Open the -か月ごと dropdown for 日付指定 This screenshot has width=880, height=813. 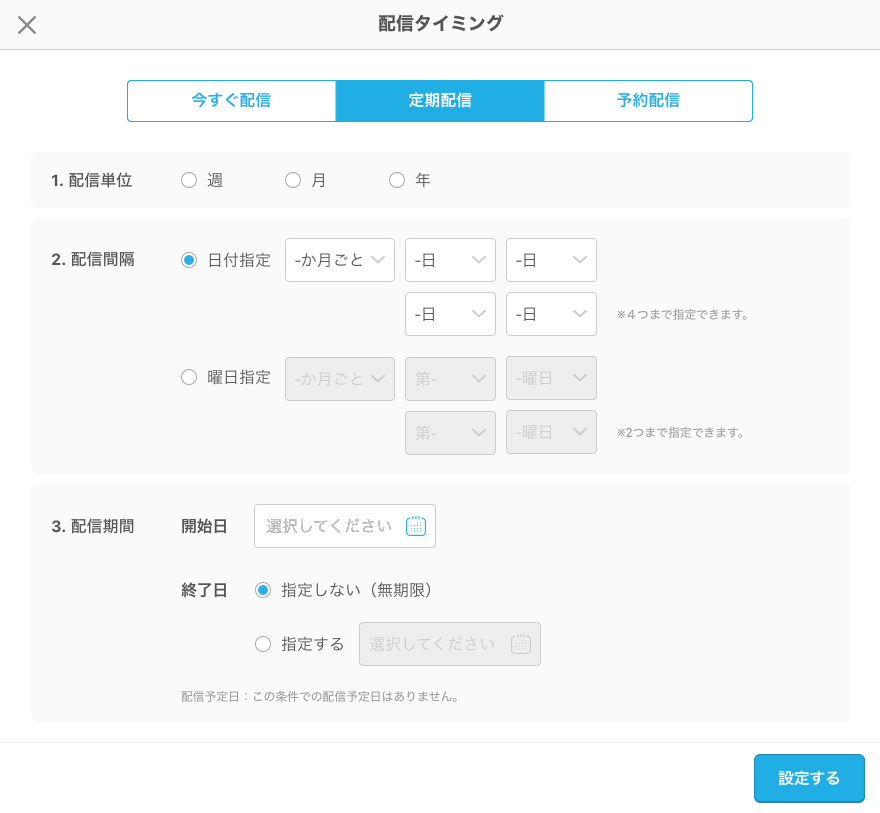pos(340,260)
